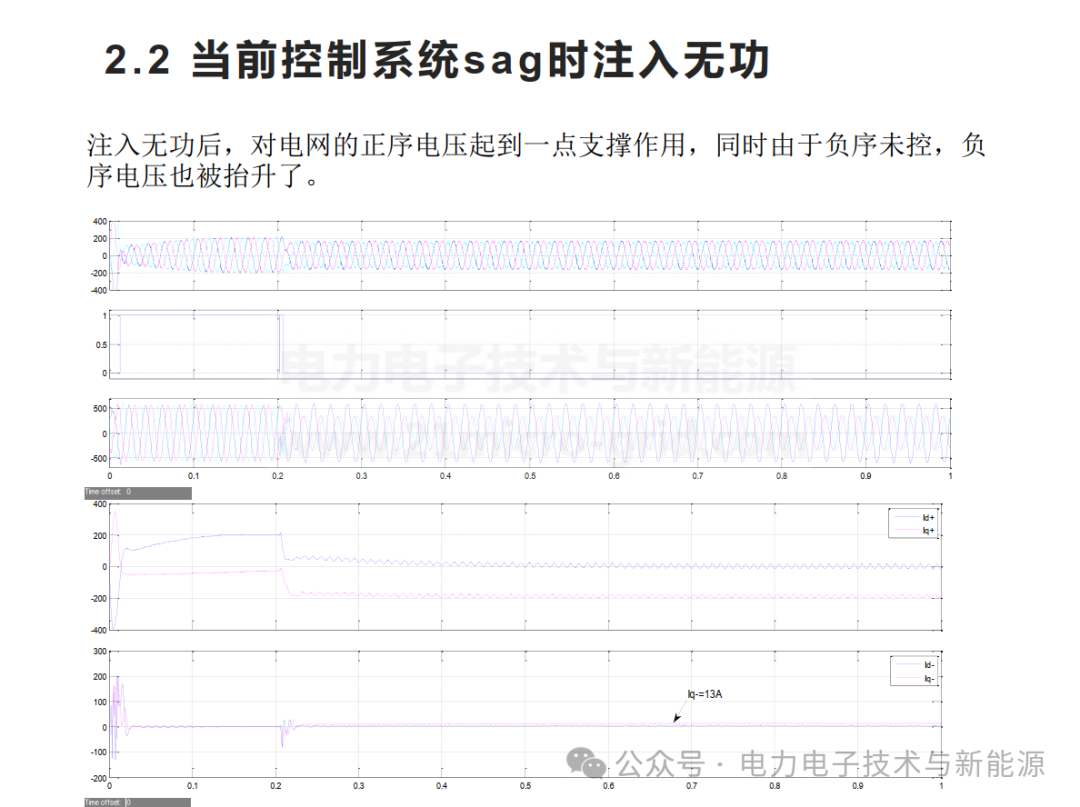Click the paragraph line starting "注入无功后，对电网的正序电压"
Screen dimensions: 1080x807
(537, 145)
